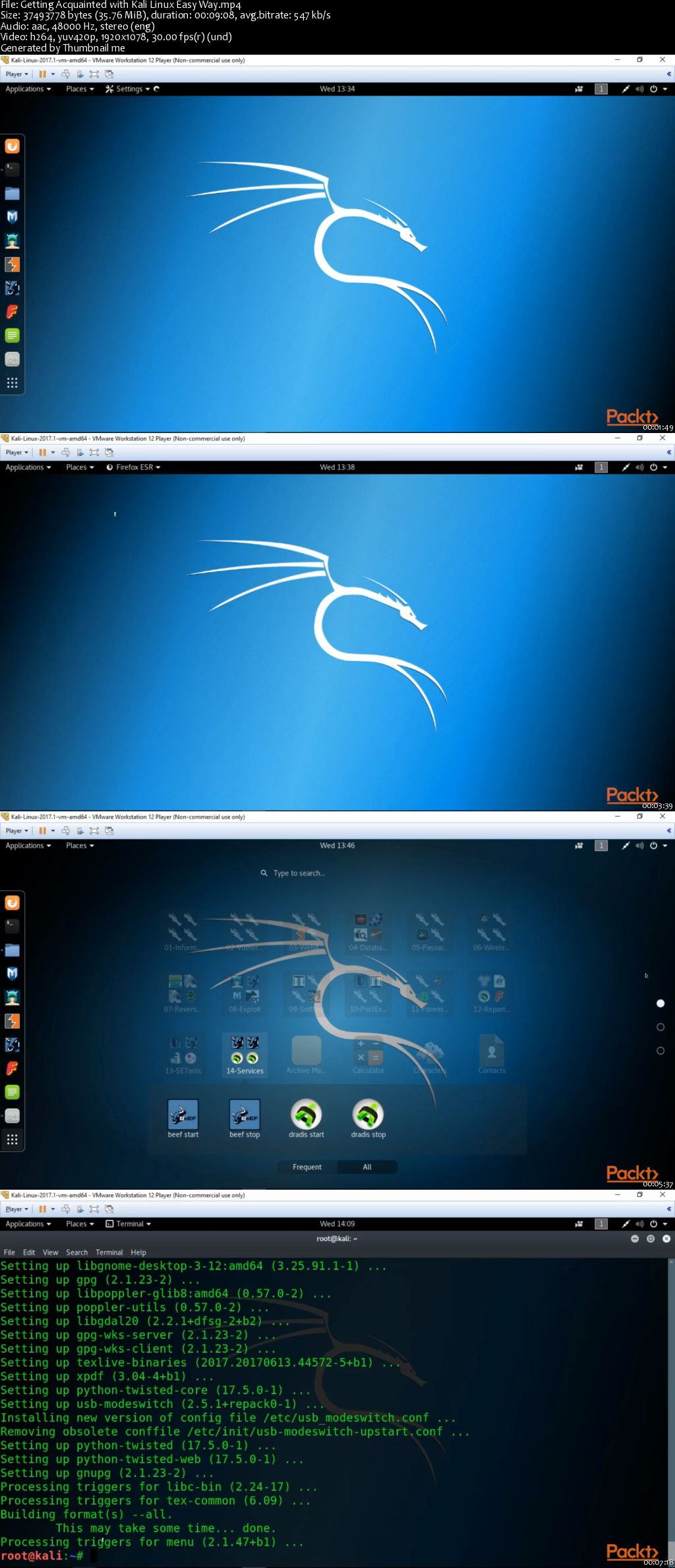Click screen recorder camera icon in the 14:09 frame
This screenshot has width=675, height=1568.
[x=579, y=1224]
